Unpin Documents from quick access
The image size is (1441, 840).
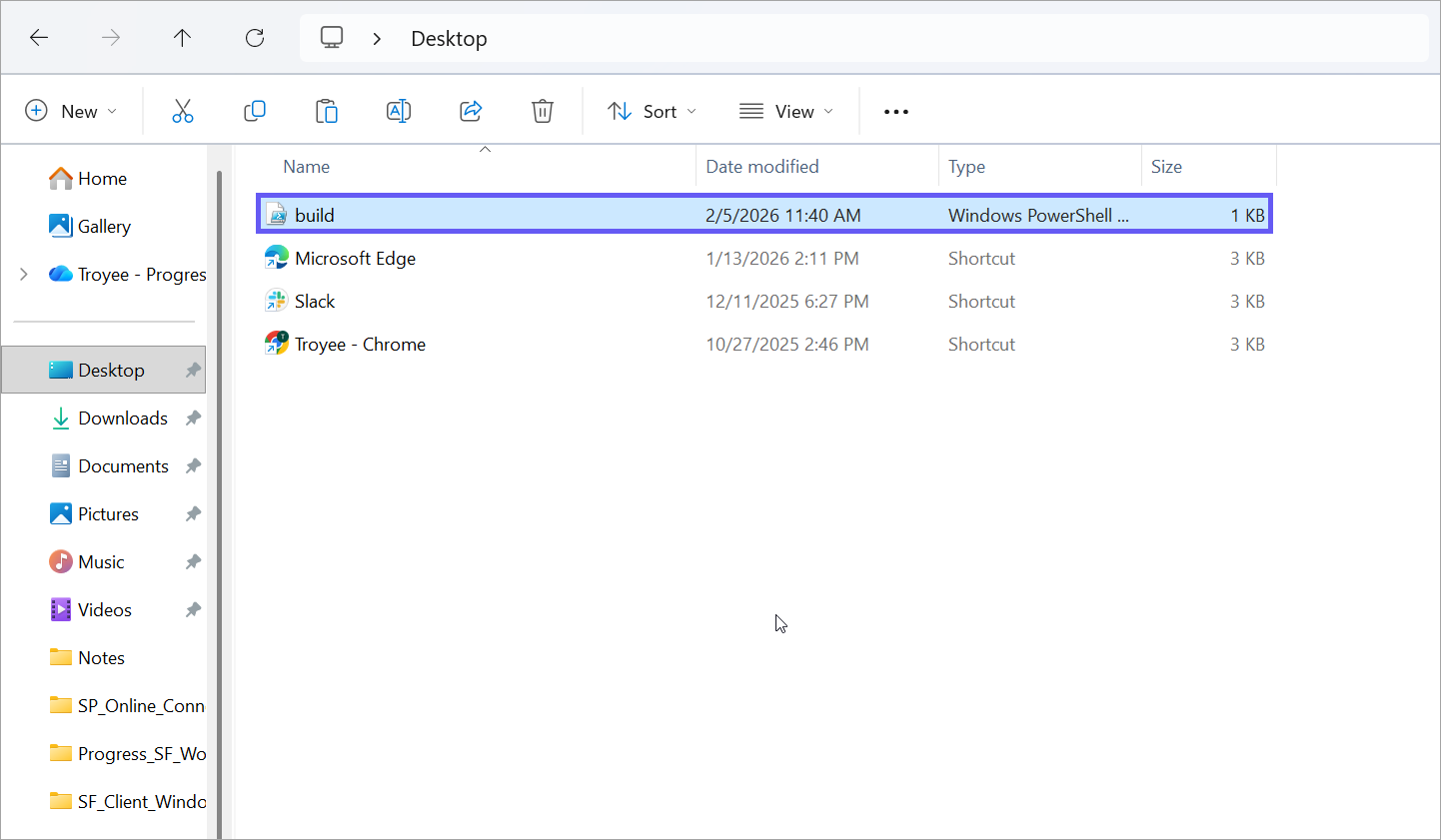tap(193, 465)
